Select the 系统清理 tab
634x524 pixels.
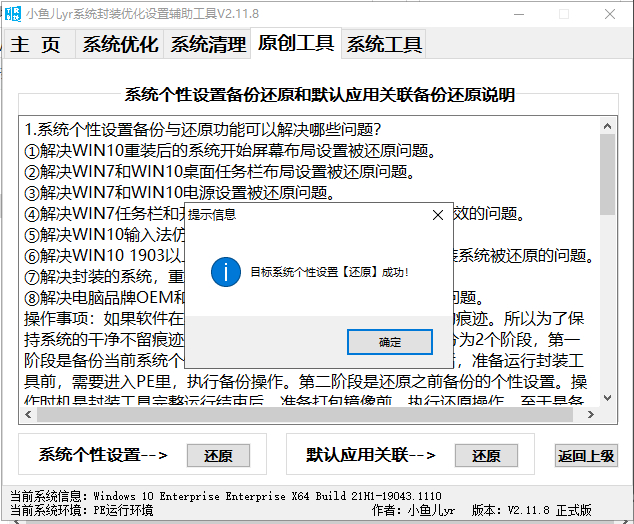207,44
